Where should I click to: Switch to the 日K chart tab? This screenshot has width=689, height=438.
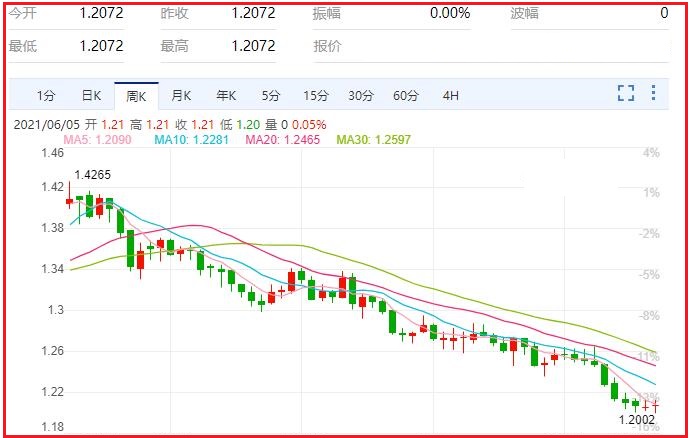pyautogui.click(x=91, y=96)
